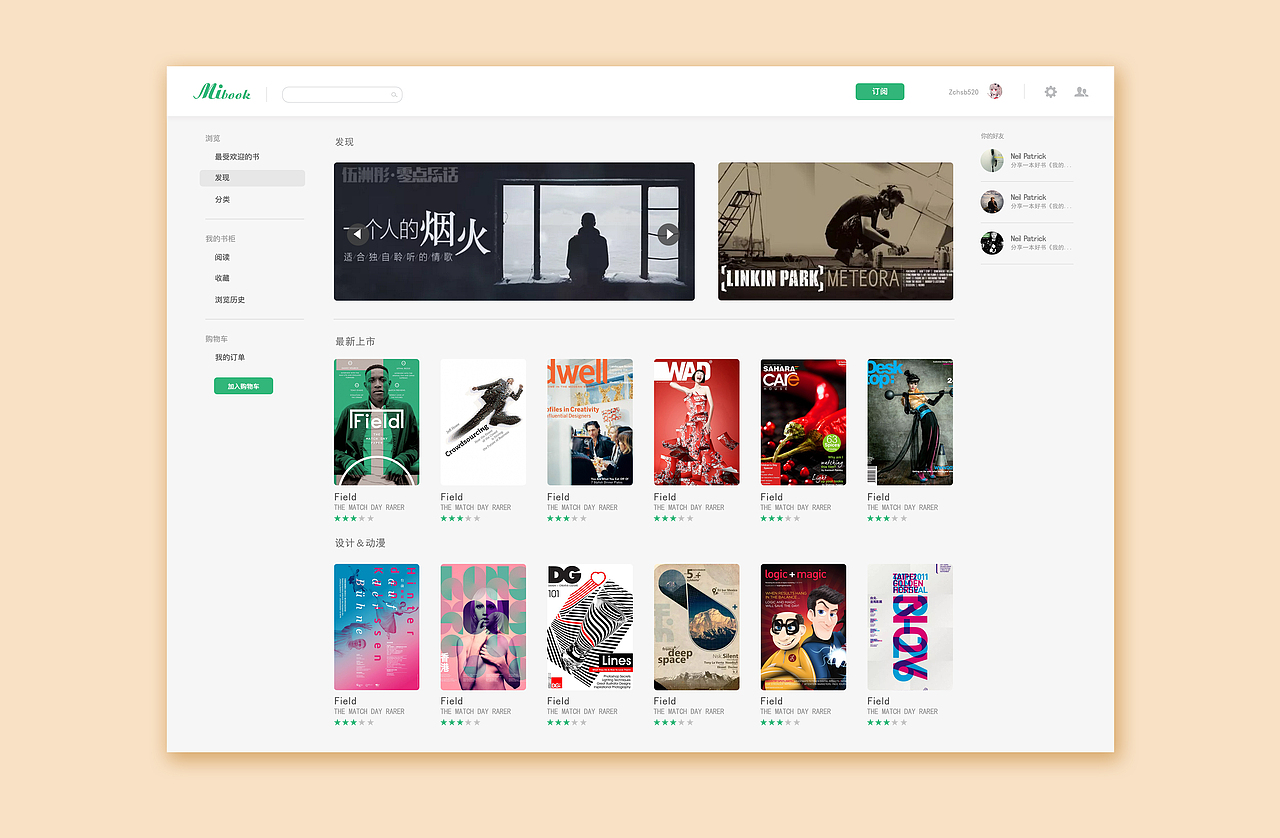
Task: Open the pink-and-teal portrait poster cover
Action: pyautogui.click(x=483, y=627)
